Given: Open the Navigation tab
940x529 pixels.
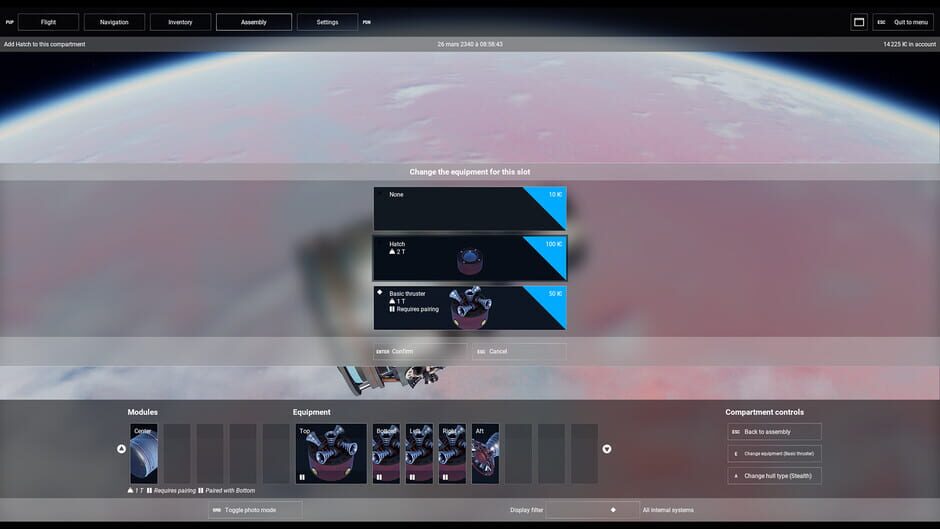Looking at the screenshot, I should (114, 22).
